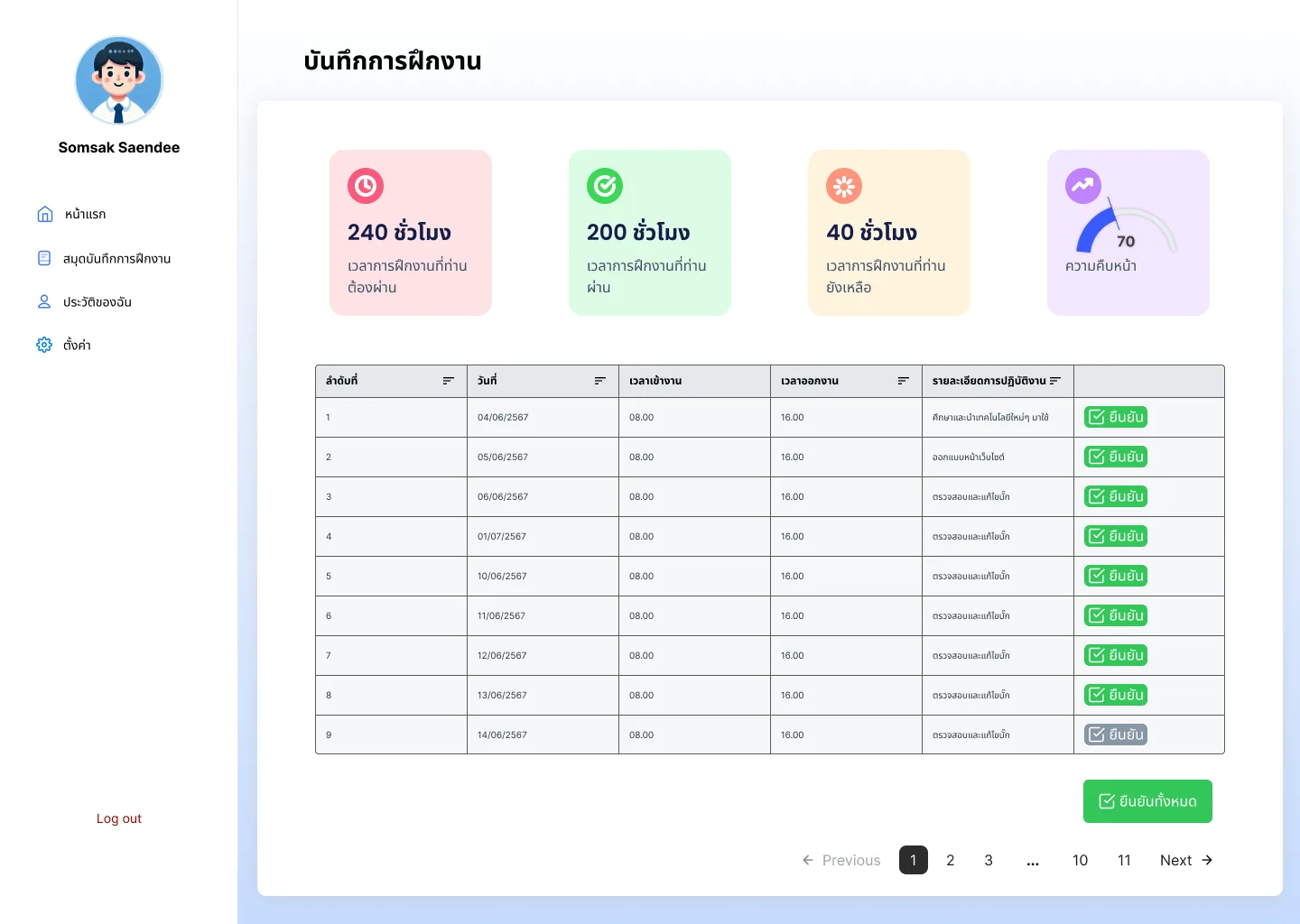Click the green check icon on the 200 ชั่วโมง card
The image size is (1300, 924).
(x=605, y=186)
